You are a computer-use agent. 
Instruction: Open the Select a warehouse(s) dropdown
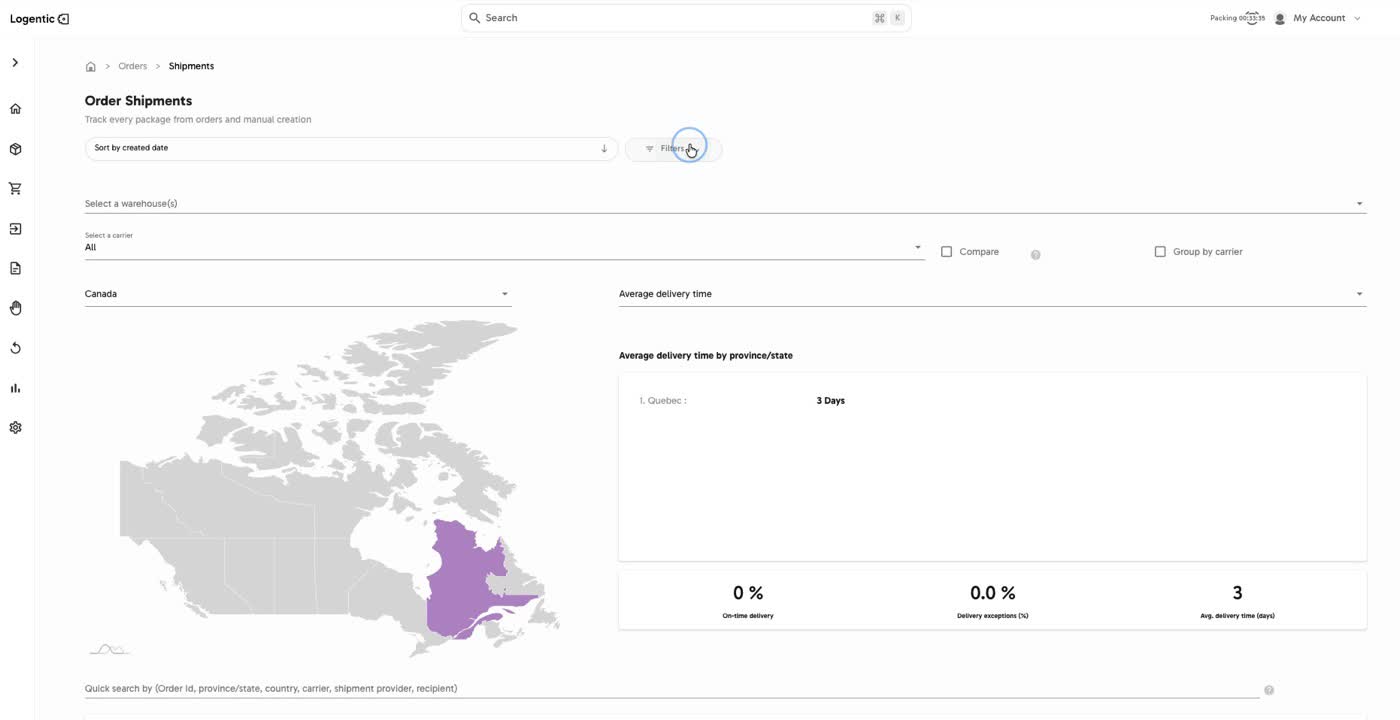click(x=725, y=204)
